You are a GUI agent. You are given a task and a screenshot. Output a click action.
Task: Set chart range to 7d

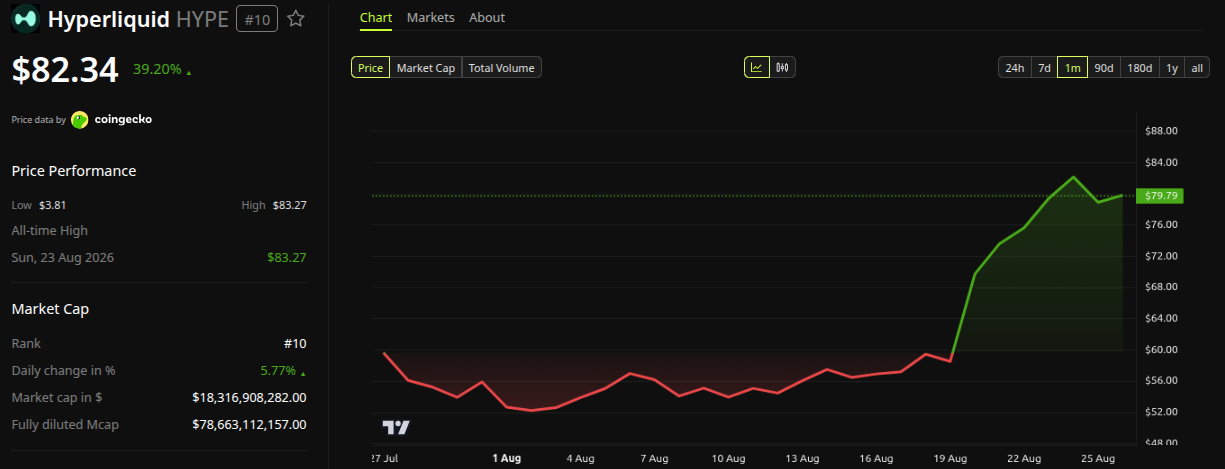coord(1044,68)
